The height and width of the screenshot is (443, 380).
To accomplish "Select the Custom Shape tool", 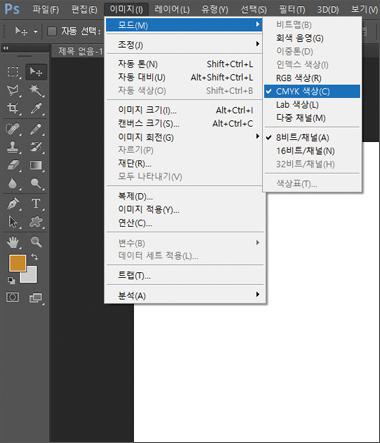I will (36, 222).
